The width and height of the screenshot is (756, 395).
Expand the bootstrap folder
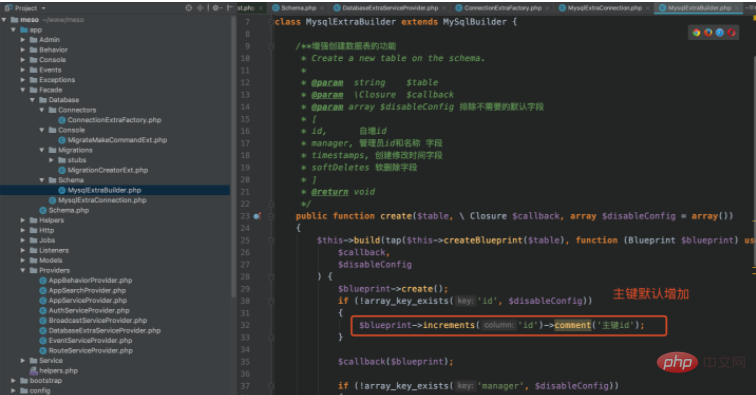[14, 381]
